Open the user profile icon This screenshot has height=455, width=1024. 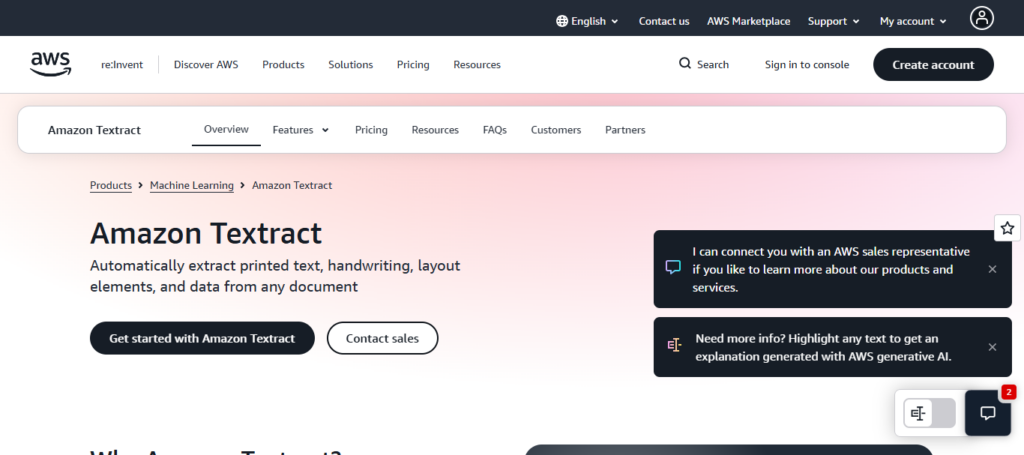(x=982, y=18)
